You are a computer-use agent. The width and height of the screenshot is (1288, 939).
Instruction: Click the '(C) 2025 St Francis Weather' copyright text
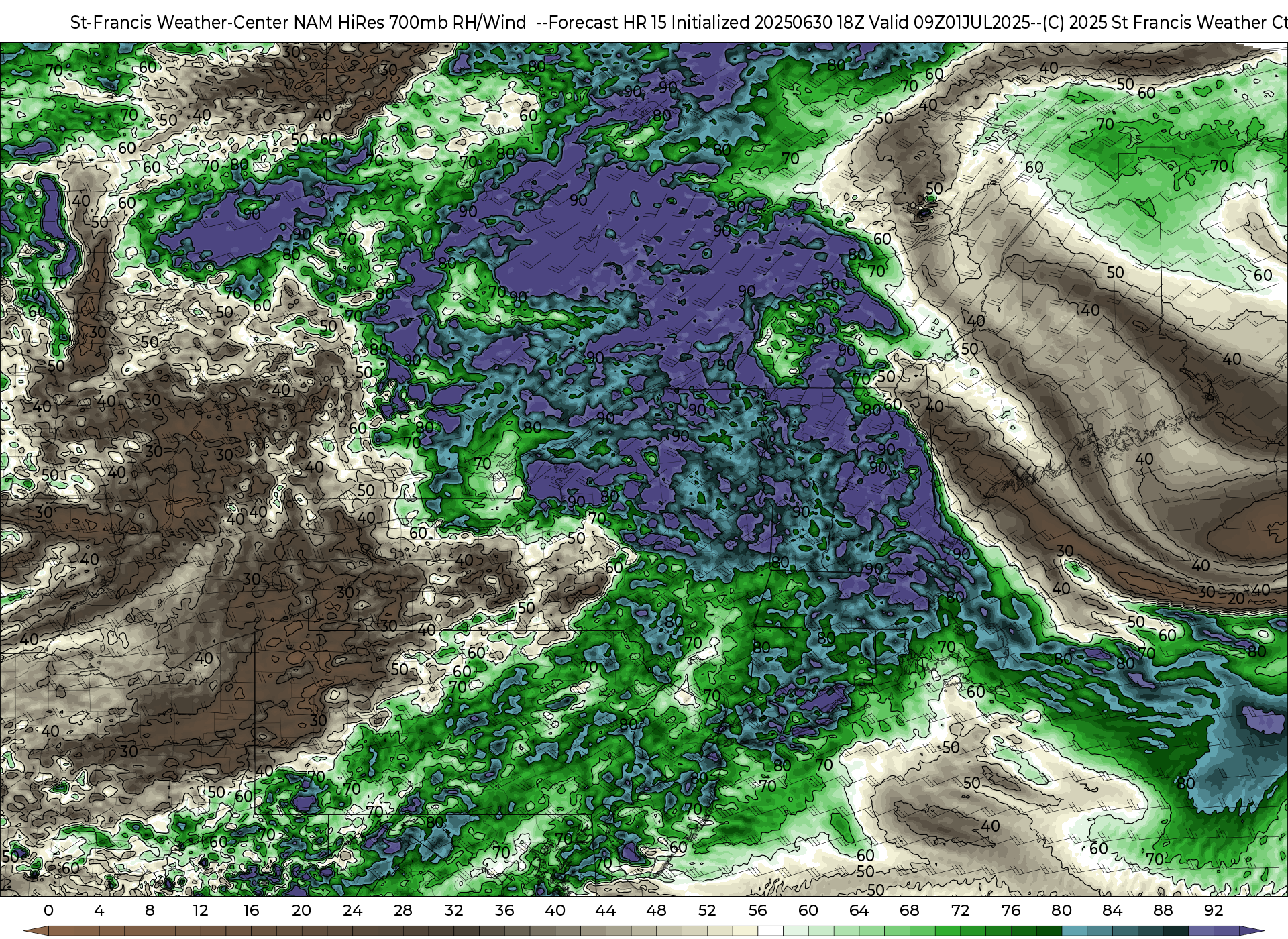point(1153,23)
